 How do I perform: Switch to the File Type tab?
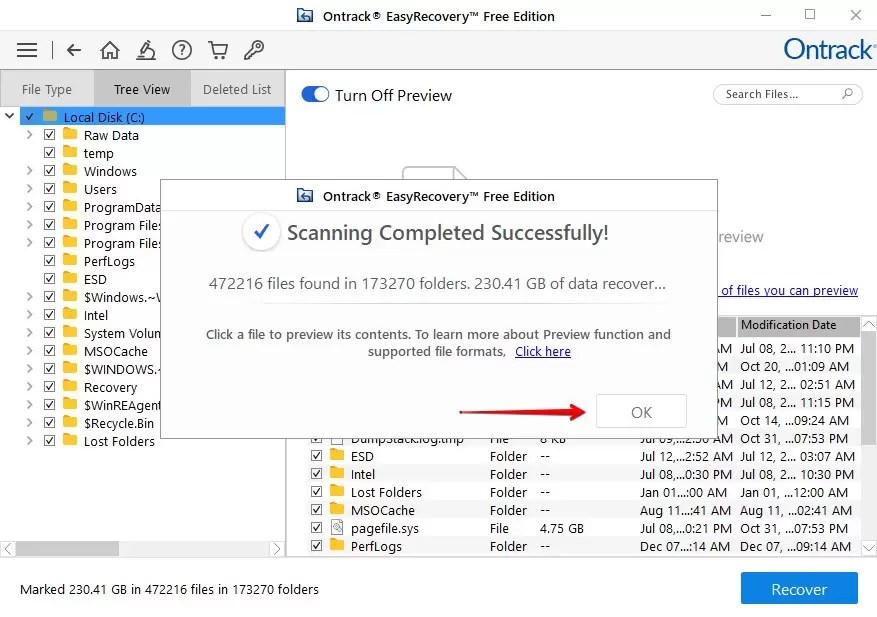(x=46, y=88)
